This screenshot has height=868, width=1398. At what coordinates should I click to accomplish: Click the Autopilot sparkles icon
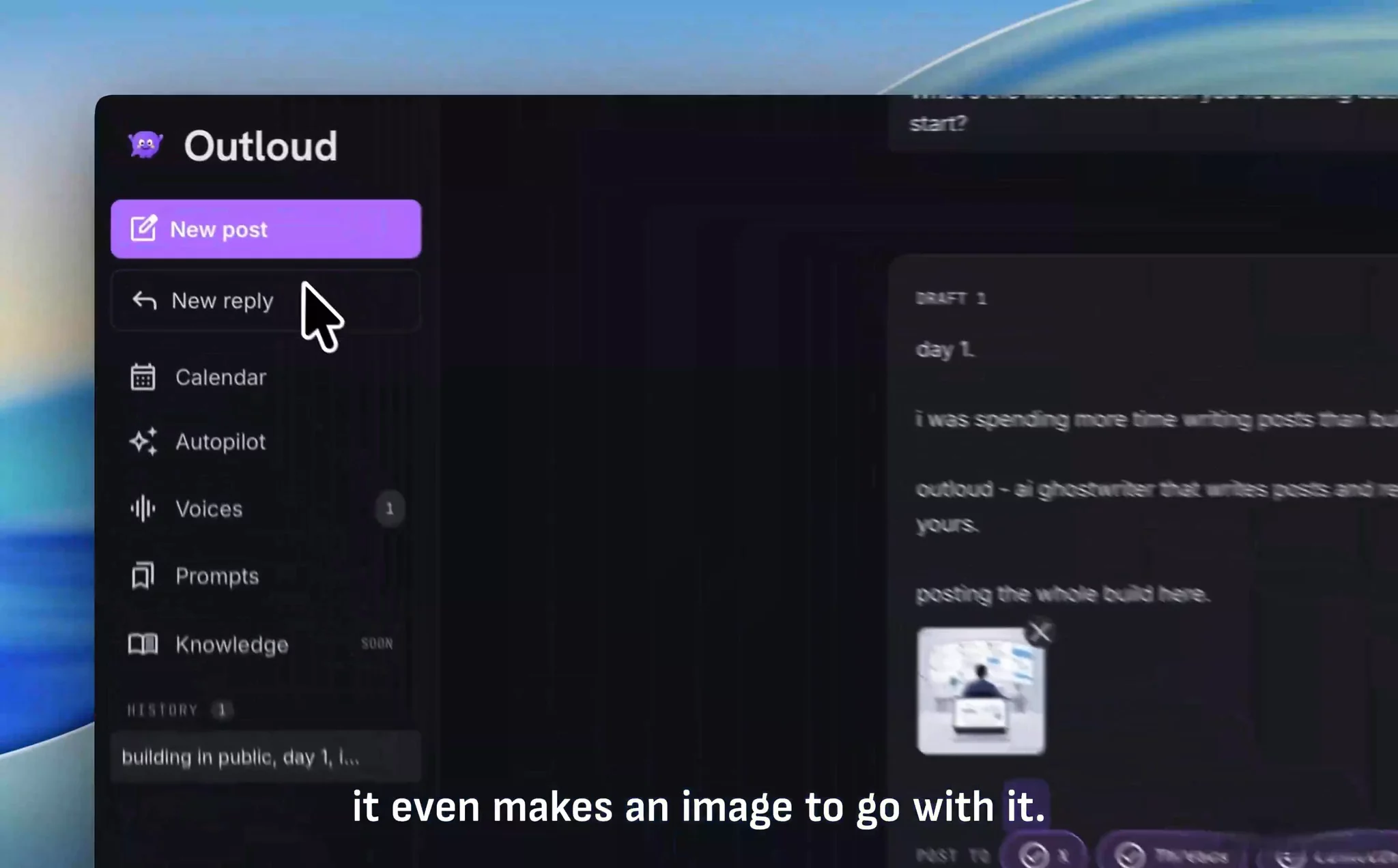click(143, 442)
